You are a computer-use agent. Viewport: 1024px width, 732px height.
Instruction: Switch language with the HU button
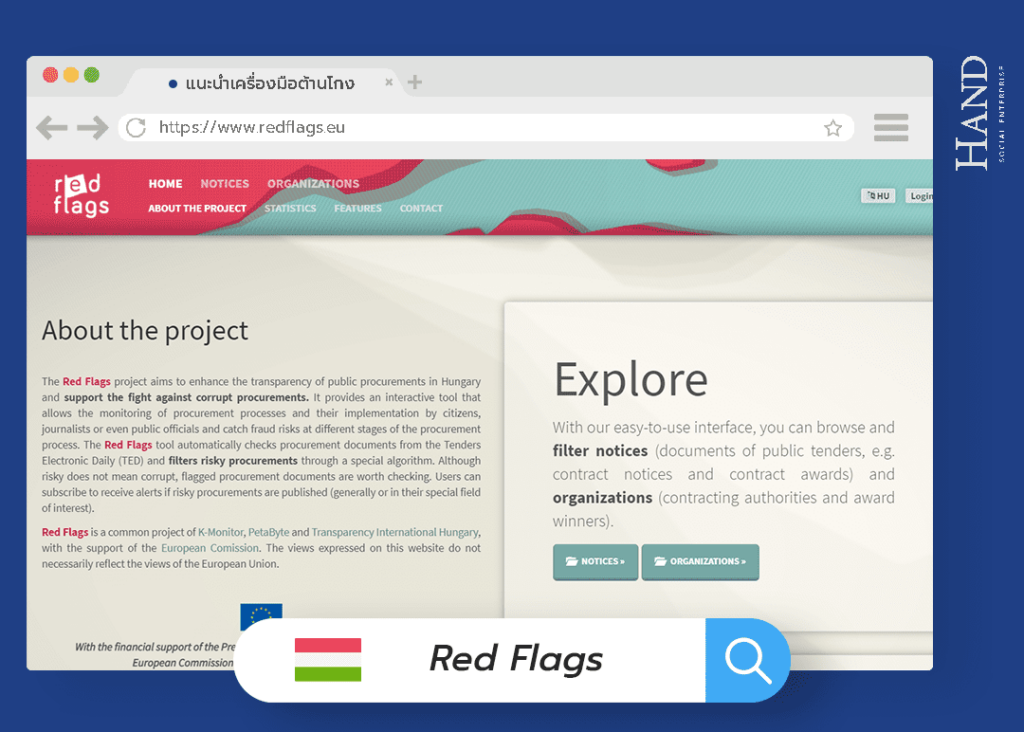coord(878,196)
